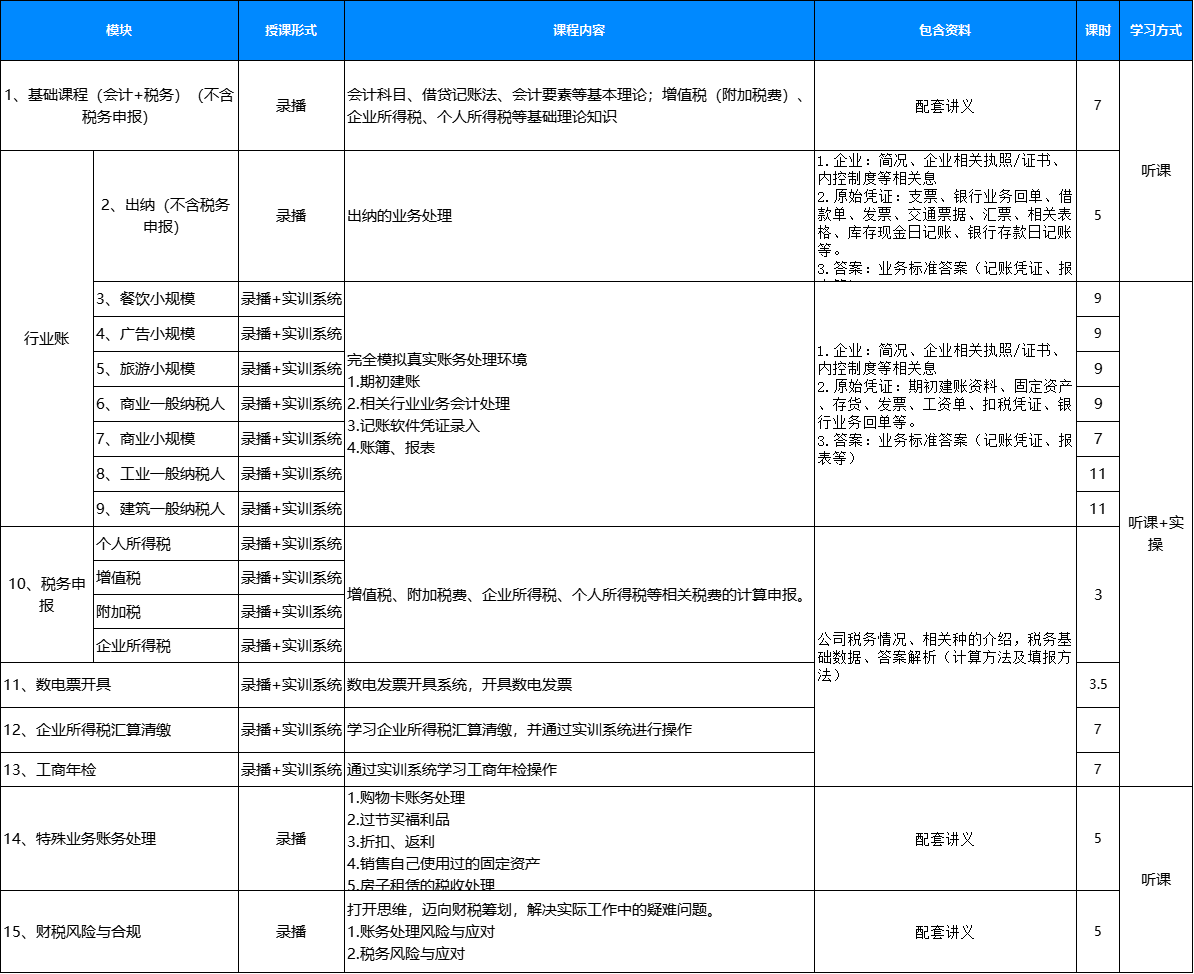Image resolution: width=1194 pixels, height=974 pixels.
Task: Select the 课程内容 column header
Action: click(579, 30)
